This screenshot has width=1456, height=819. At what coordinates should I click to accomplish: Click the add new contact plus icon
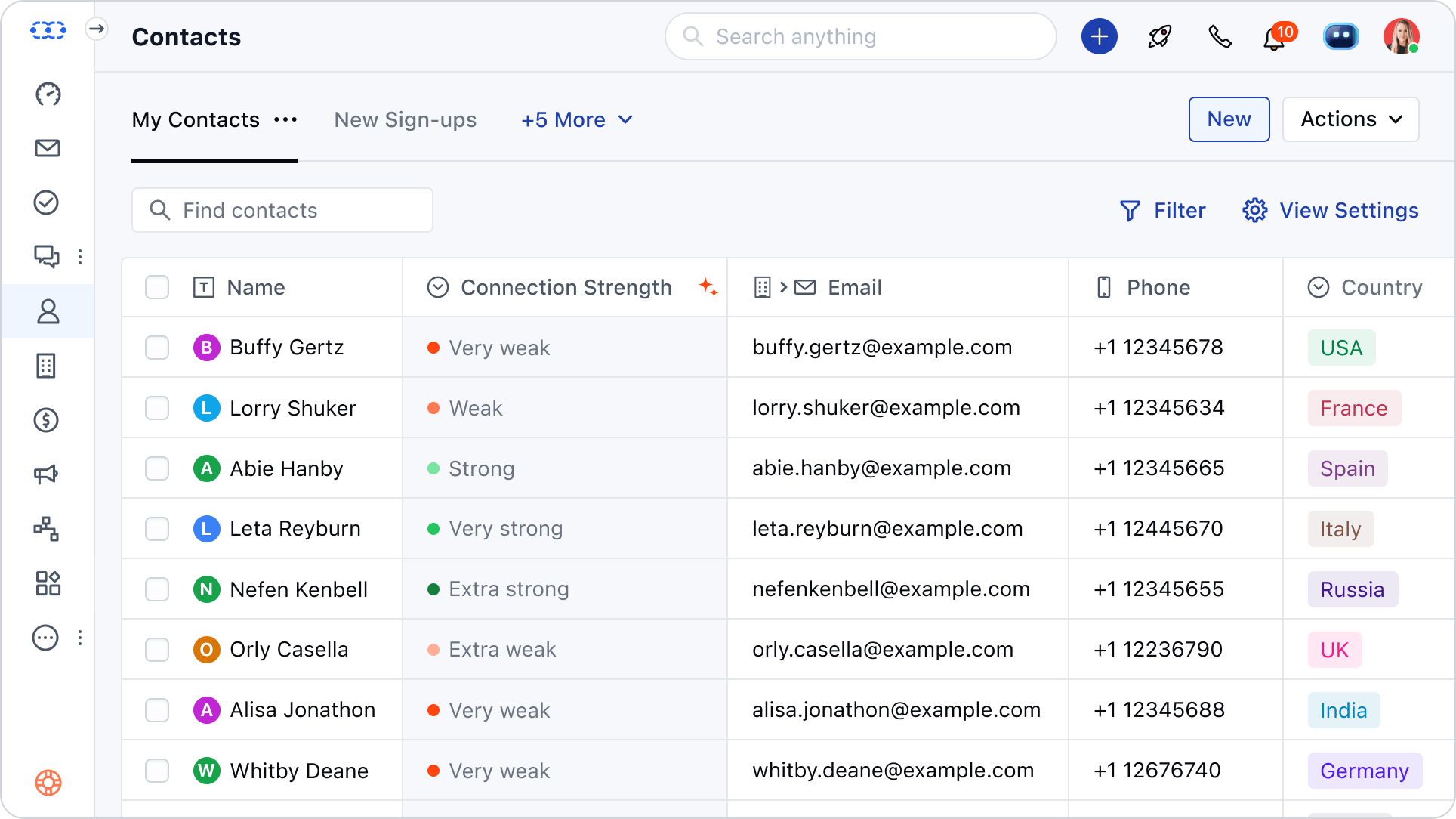pos(1098,36)
